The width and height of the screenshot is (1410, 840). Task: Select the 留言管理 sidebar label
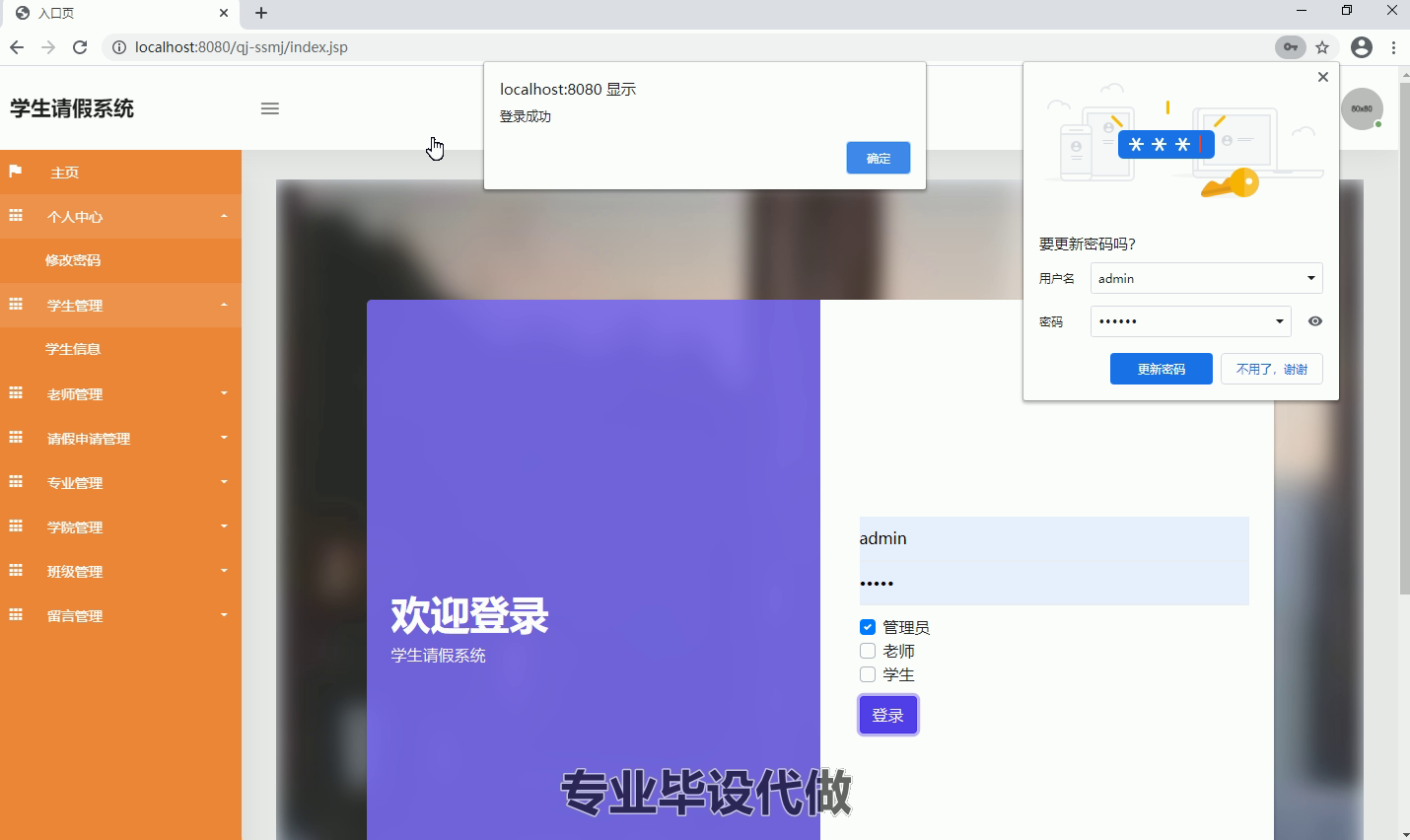75,616
